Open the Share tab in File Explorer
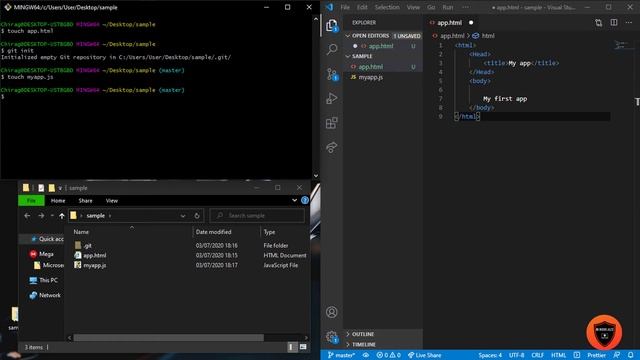640x360 pixels. tap(85, 200)
